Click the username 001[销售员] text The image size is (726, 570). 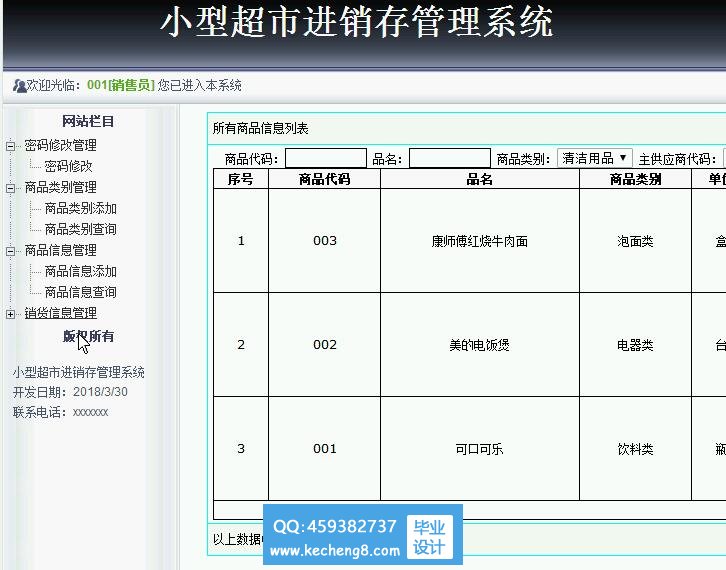pos(121,85)
